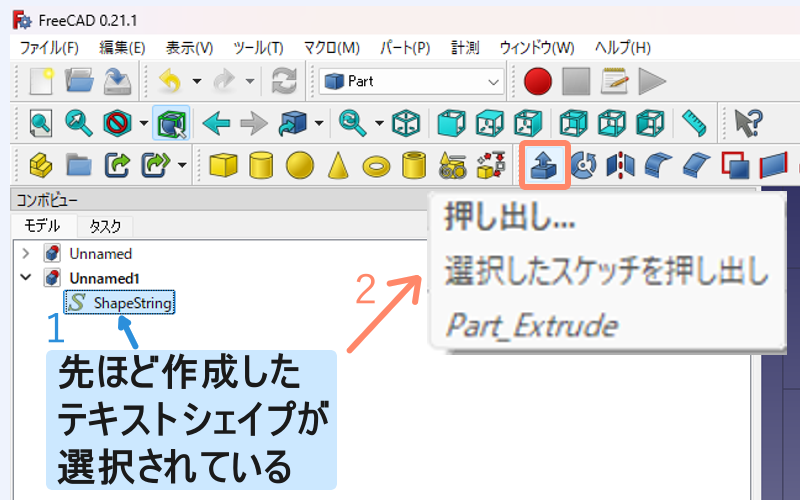This screenshot has height=500, width=800.
Task: Open the shape builder tool
Action: 491,165
